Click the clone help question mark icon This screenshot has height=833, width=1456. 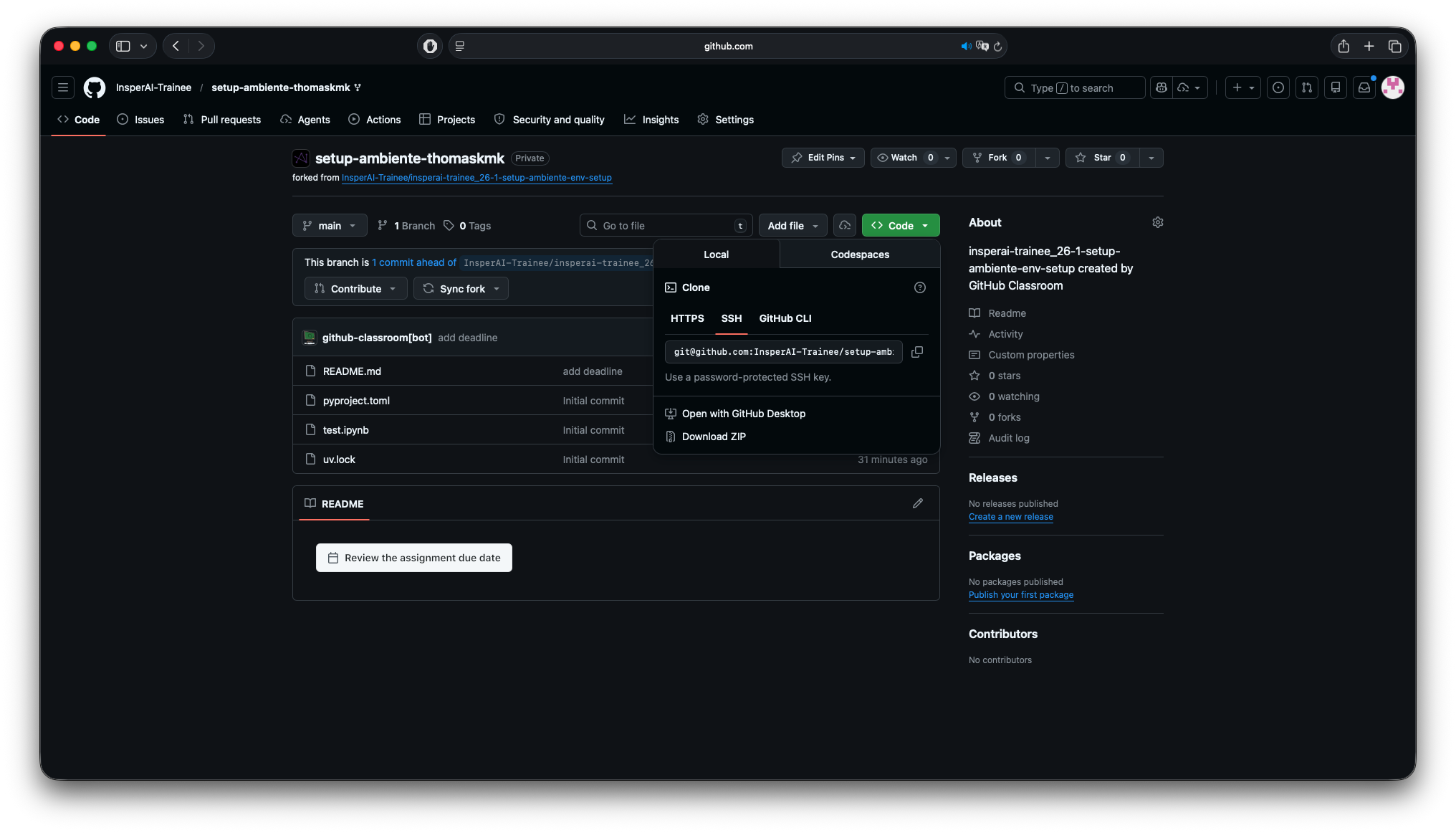[920, 287]
